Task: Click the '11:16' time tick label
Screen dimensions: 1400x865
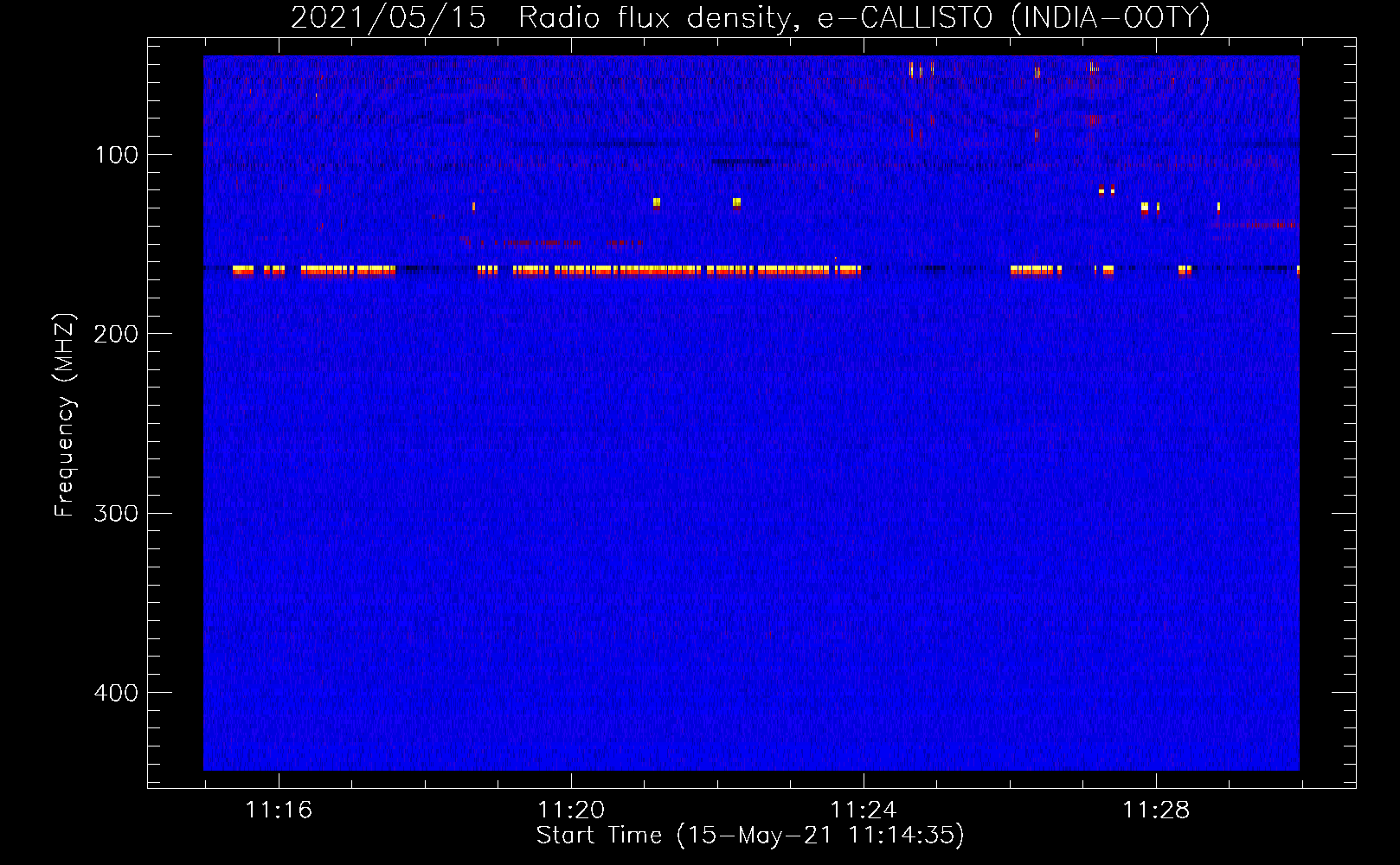Action: tap(279, 810)
